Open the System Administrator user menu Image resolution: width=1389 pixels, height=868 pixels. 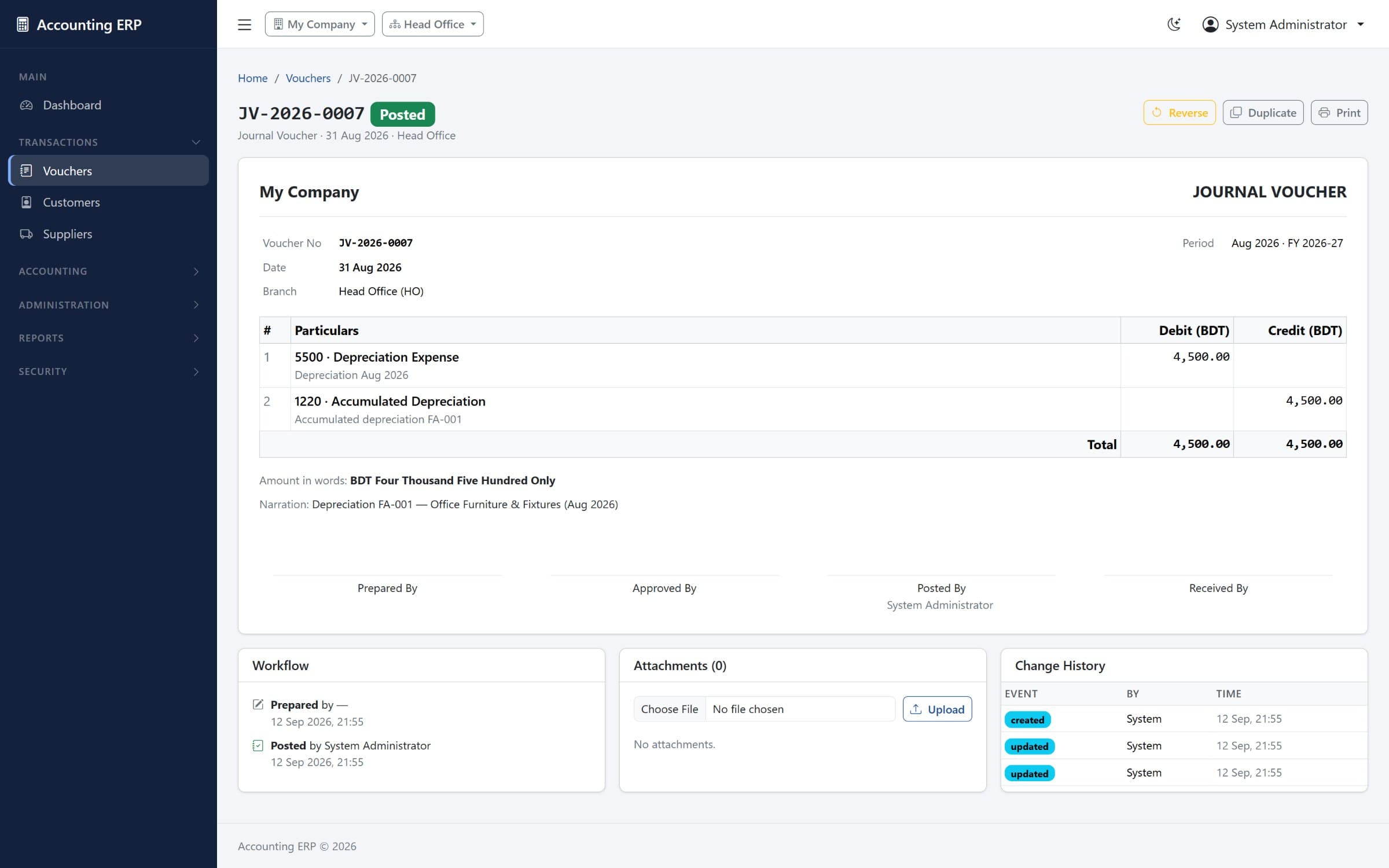click(x=1284, y=24)
